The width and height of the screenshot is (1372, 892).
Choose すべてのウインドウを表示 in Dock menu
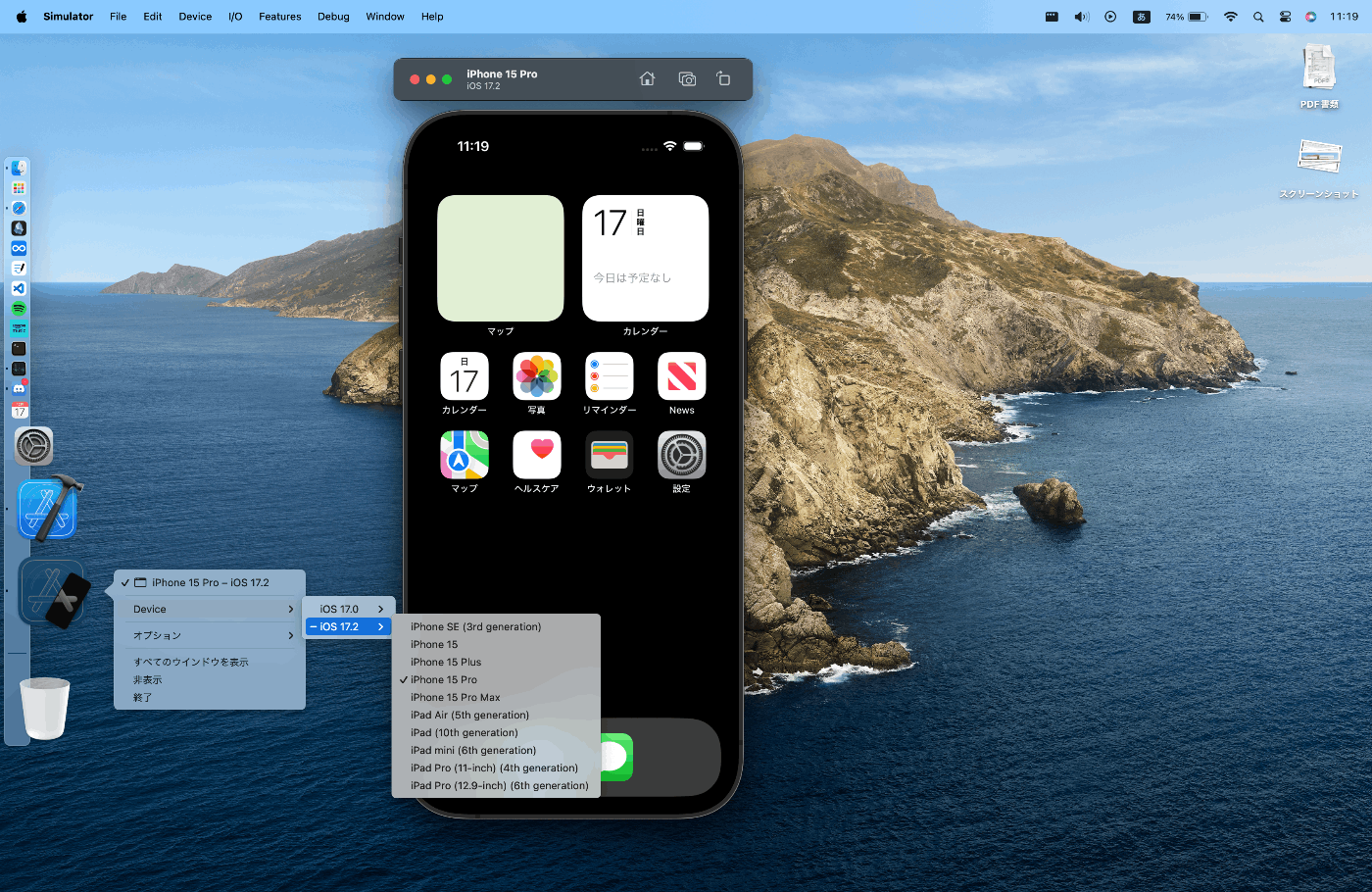point(210,662)
